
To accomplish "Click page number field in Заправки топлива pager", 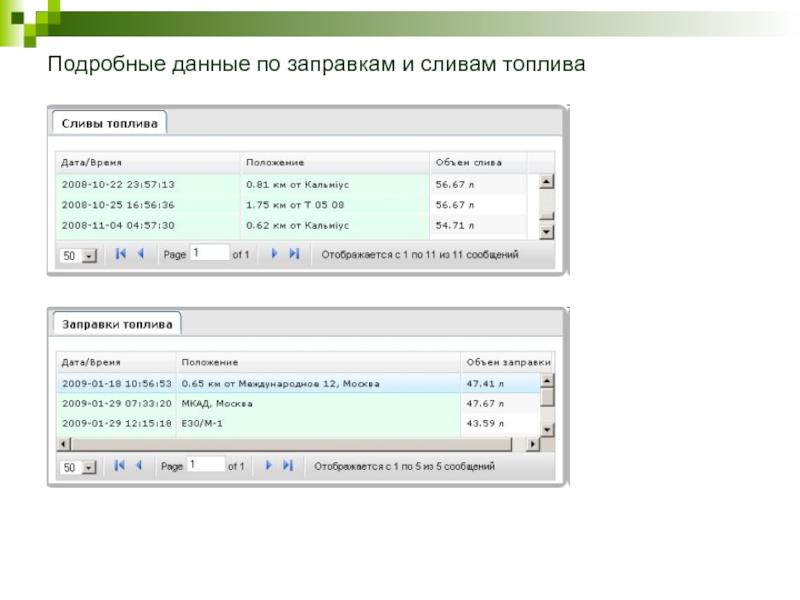I will [x=206, y=465].
